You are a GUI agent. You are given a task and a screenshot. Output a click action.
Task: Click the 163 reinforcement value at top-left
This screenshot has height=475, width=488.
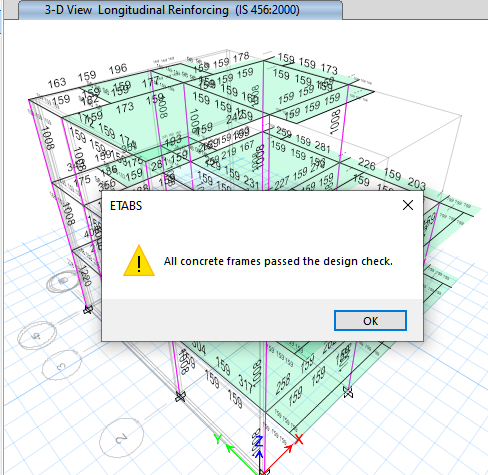(57, 83)
